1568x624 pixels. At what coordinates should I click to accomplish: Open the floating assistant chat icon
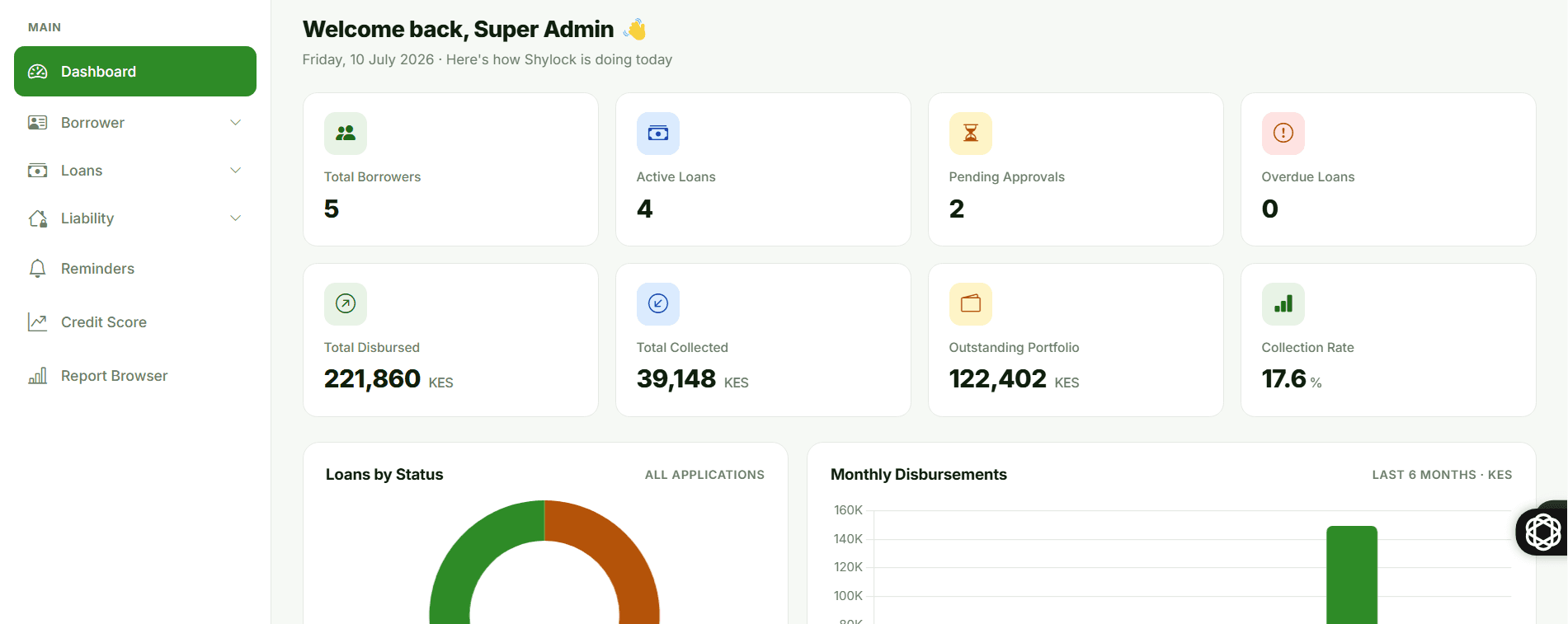point(1542,532)
